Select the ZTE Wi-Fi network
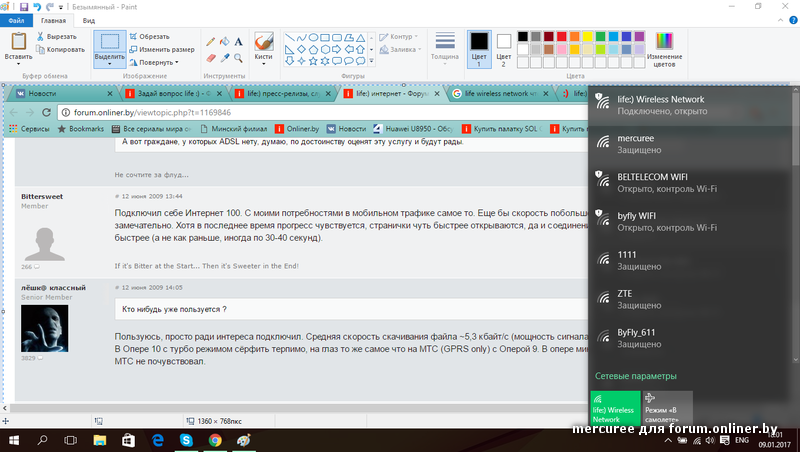Viewport: 800px width, 452px height. 690,299
